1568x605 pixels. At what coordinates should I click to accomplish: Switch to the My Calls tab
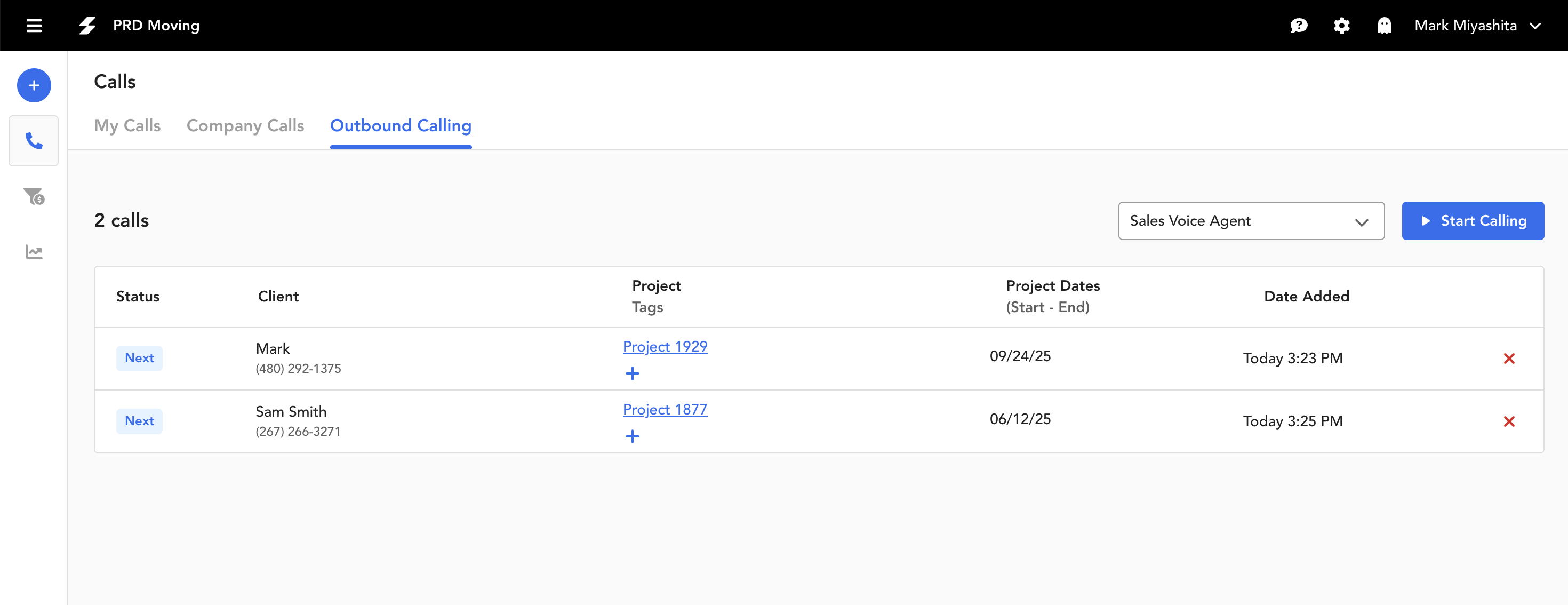click(x=127, y=125)
